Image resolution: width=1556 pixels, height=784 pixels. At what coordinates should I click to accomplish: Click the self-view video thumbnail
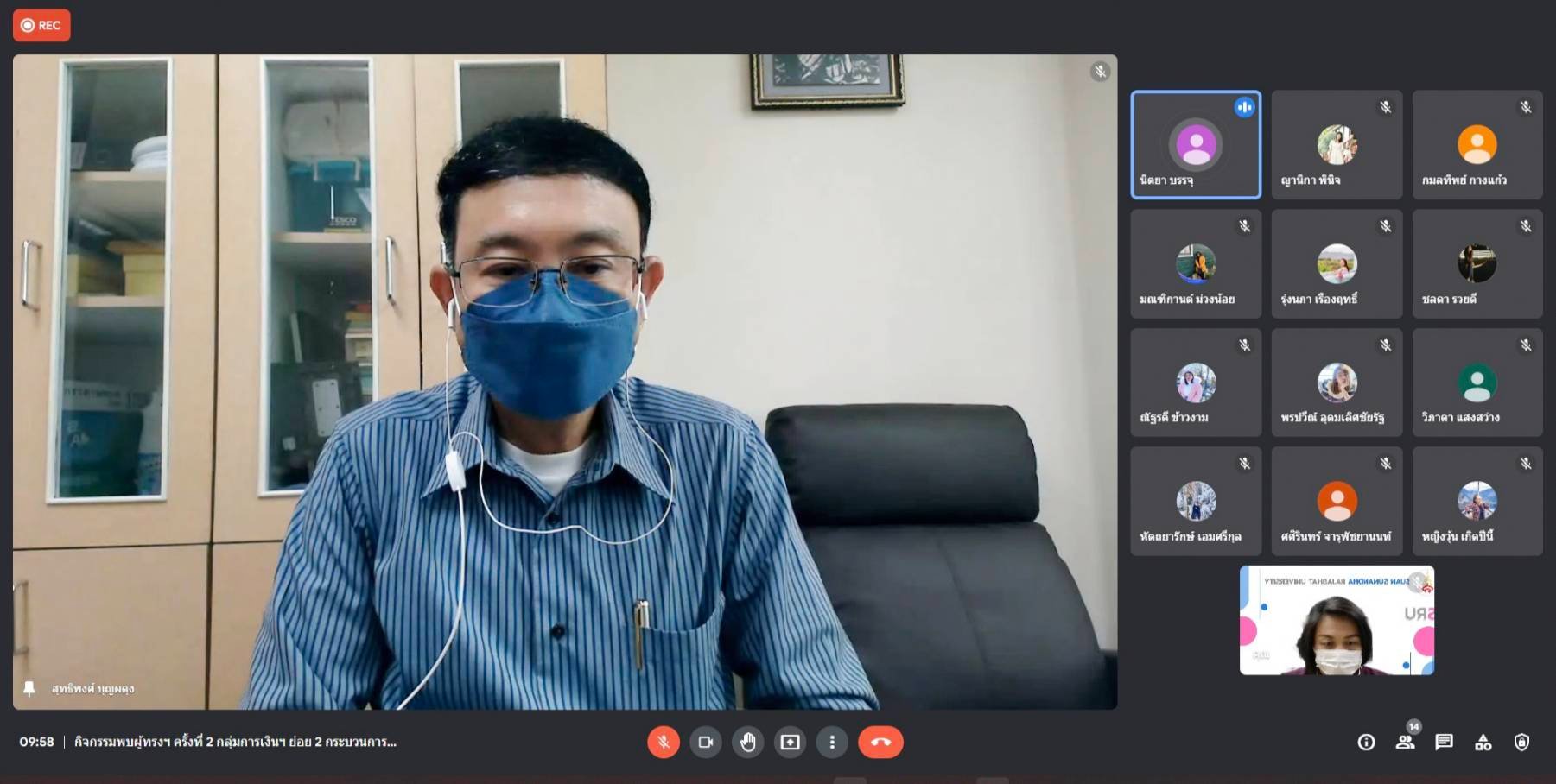pyautogui.click(x=1337, y=620)
